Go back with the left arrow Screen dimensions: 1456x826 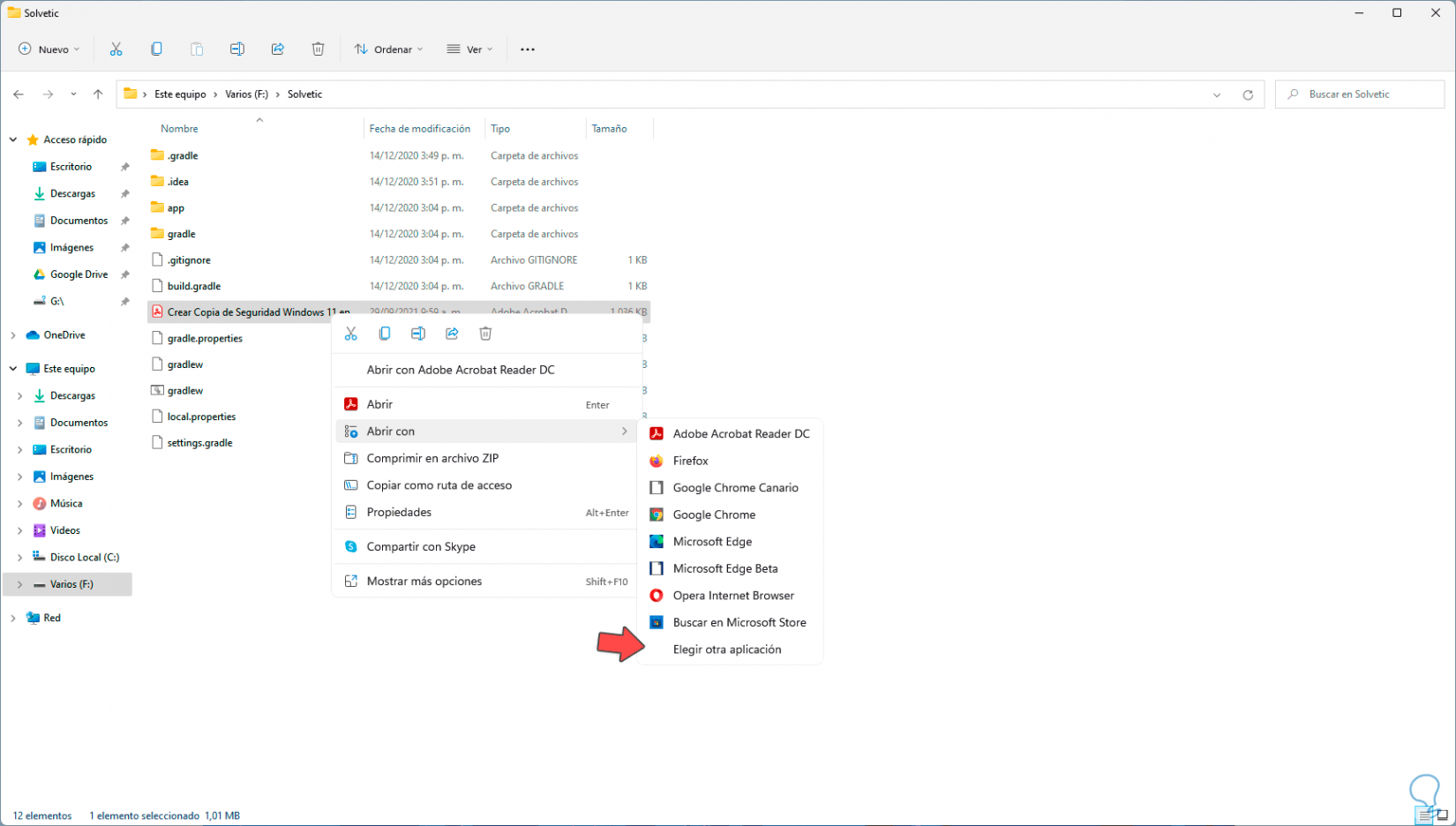(x=19, y=94)
